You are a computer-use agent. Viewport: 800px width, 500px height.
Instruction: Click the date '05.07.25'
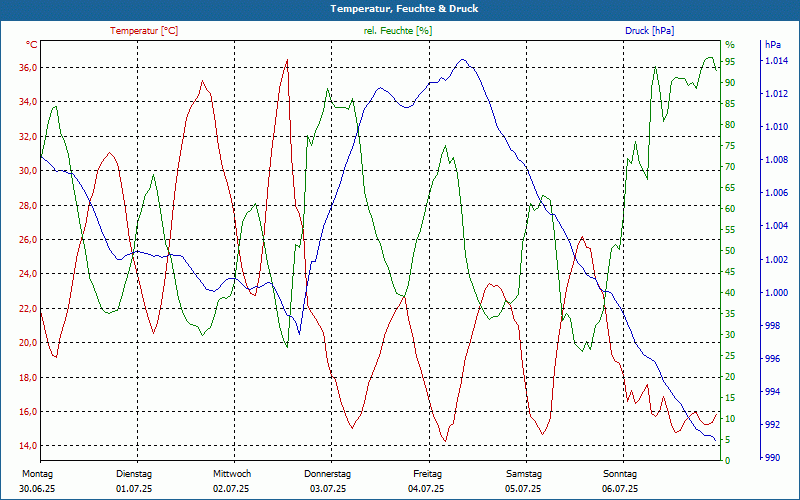click(x=523, y=489)
